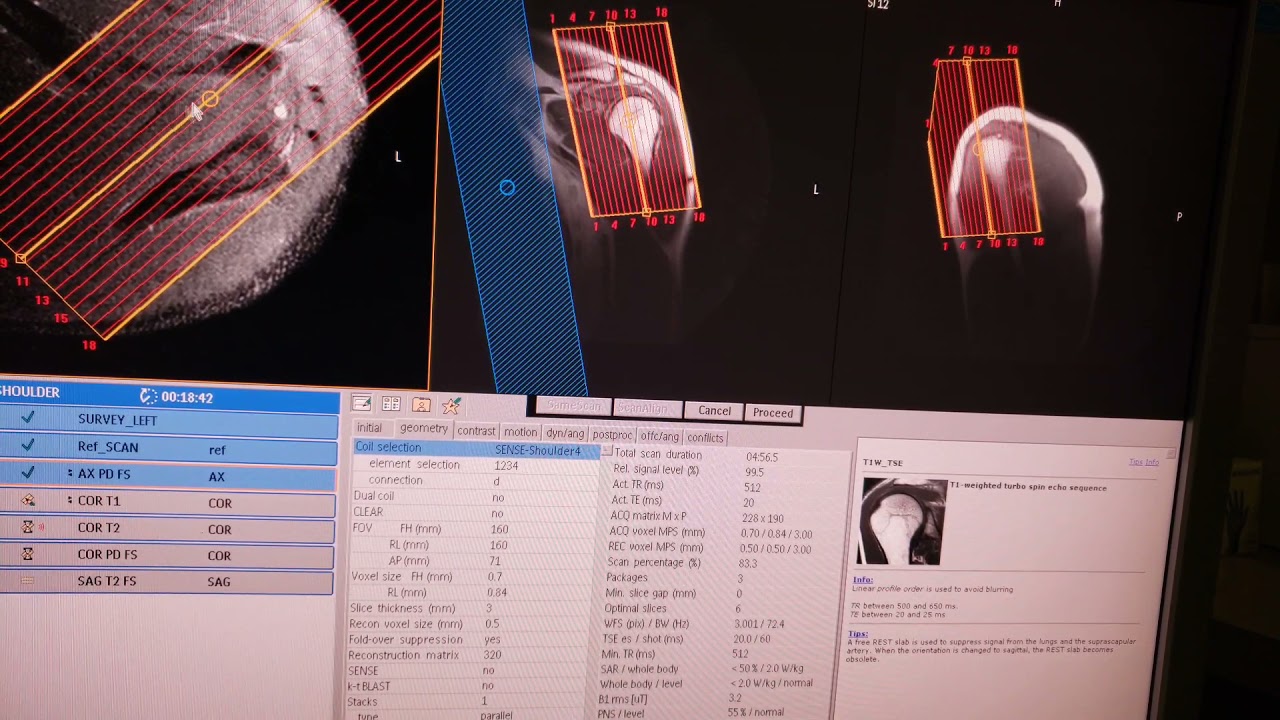Viewport: 1280px width, 720px height.
Task: Click the colon marker before COR T1
Action: [70, 500]
